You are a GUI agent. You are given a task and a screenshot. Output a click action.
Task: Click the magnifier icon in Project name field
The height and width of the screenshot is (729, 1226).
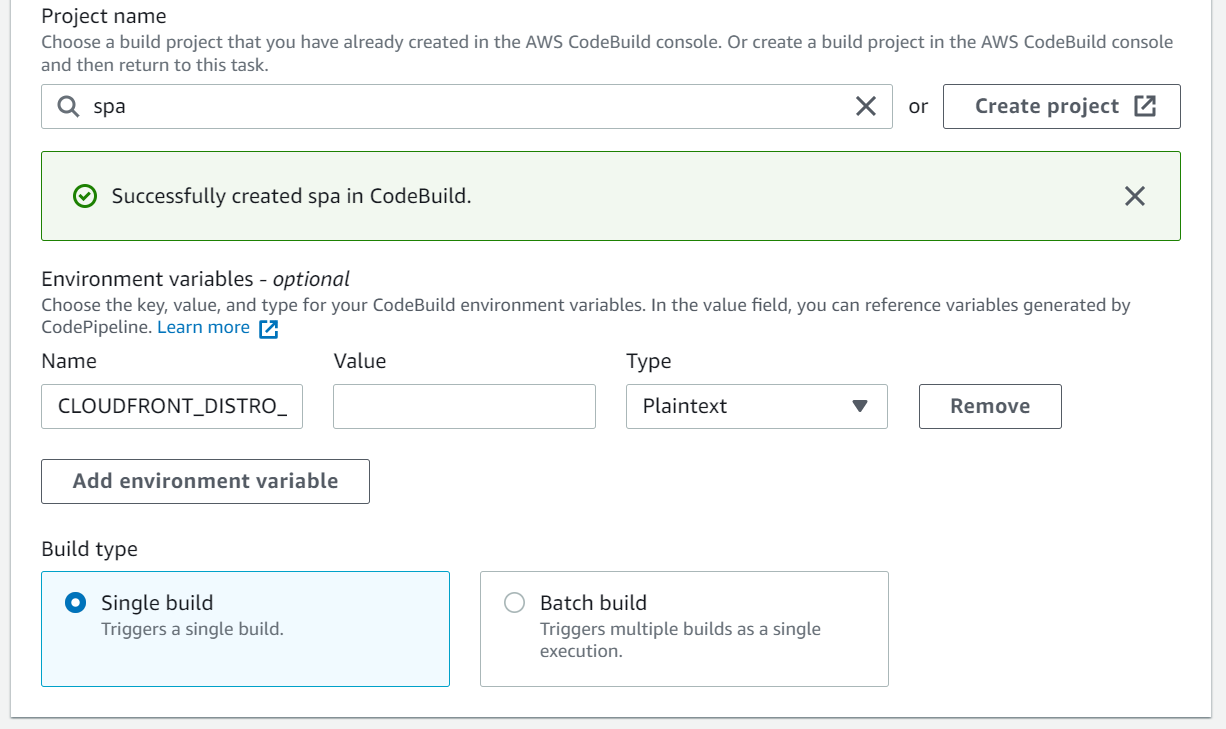68,106
